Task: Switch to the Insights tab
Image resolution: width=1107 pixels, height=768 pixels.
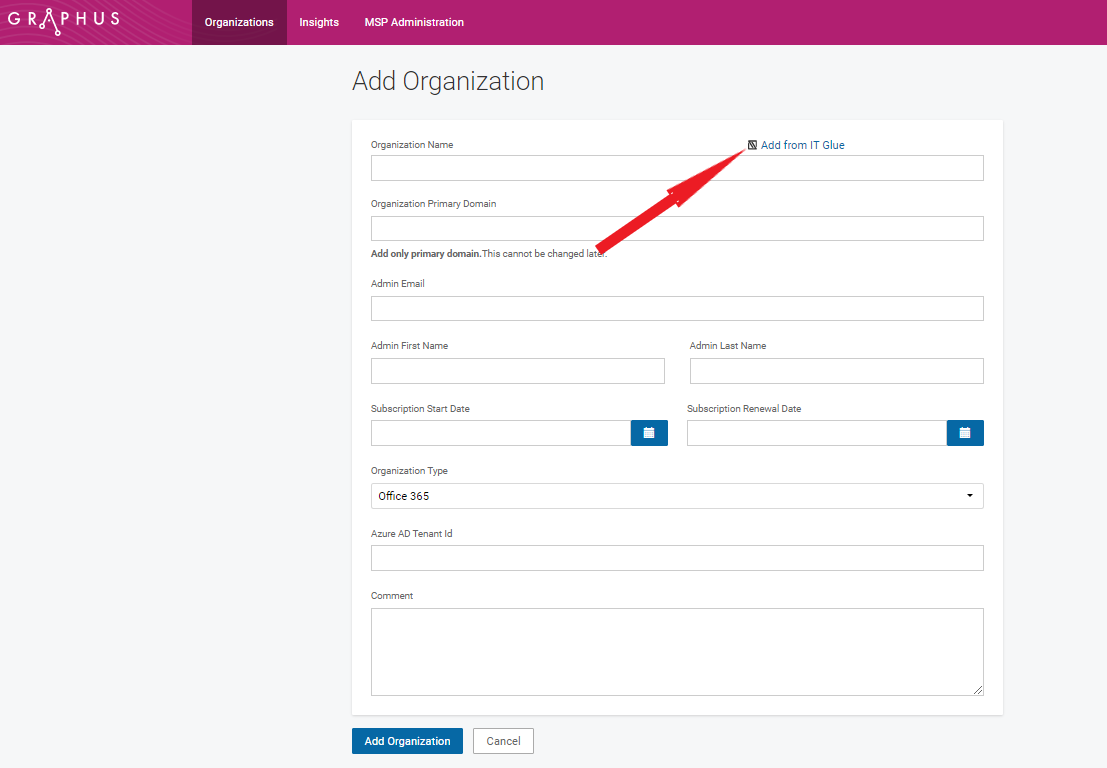Action: (319, 23)
